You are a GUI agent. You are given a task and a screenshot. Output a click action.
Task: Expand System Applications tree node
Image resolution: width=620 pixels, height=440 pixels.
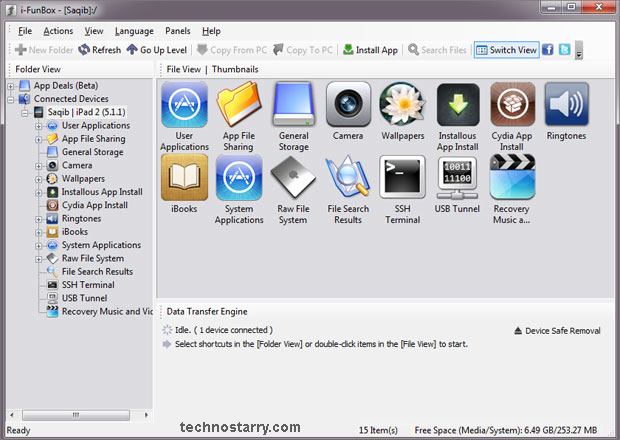point(39,246)
